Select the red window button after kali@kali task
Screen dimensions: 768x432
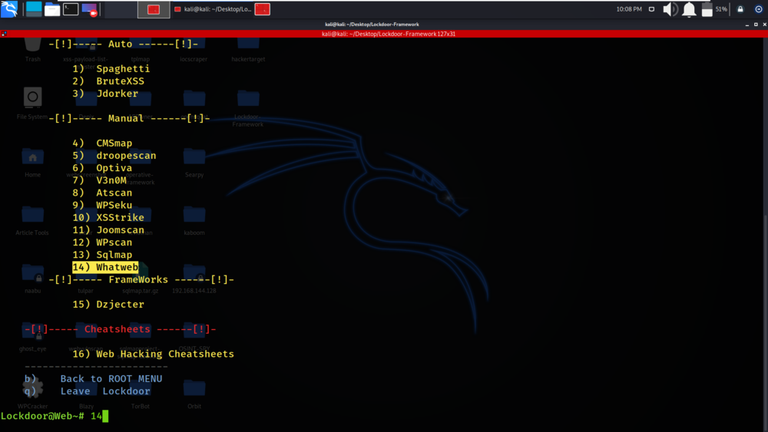(263, 9)
